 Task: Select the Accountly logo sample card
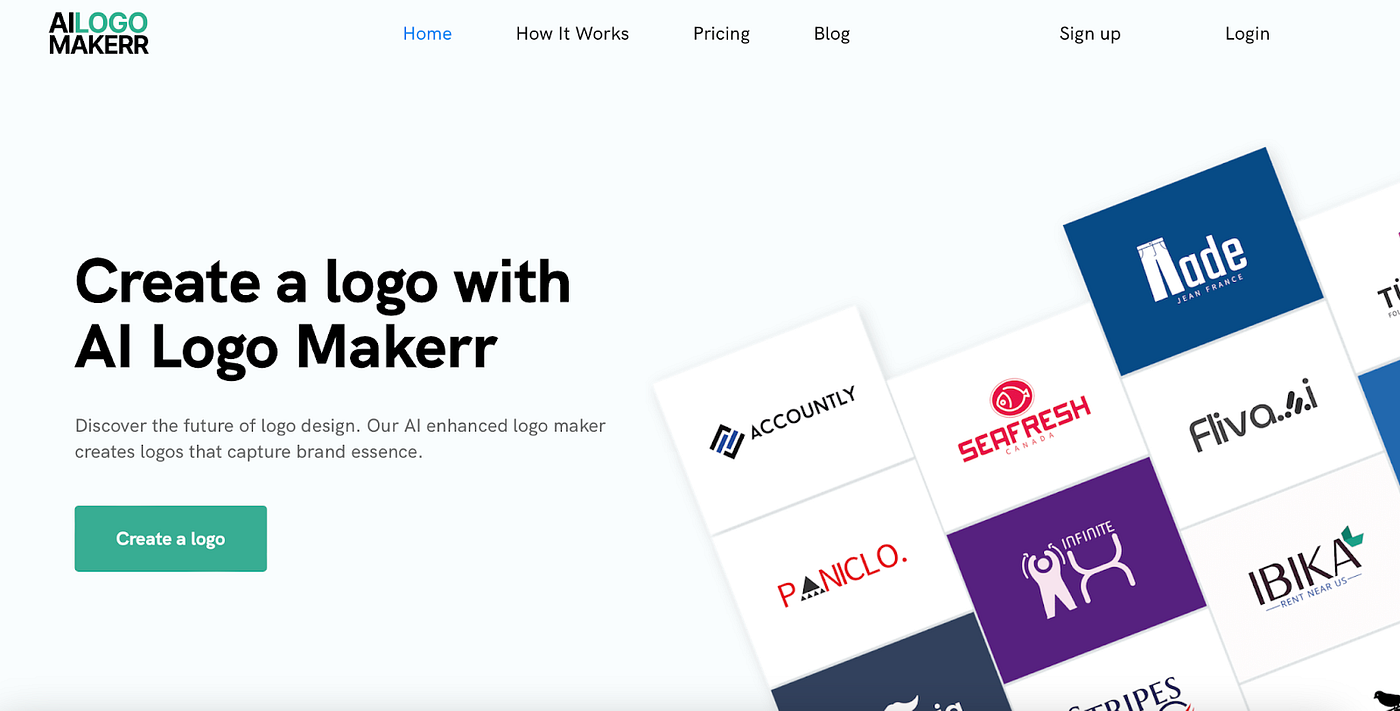click(x=784, y=421)
